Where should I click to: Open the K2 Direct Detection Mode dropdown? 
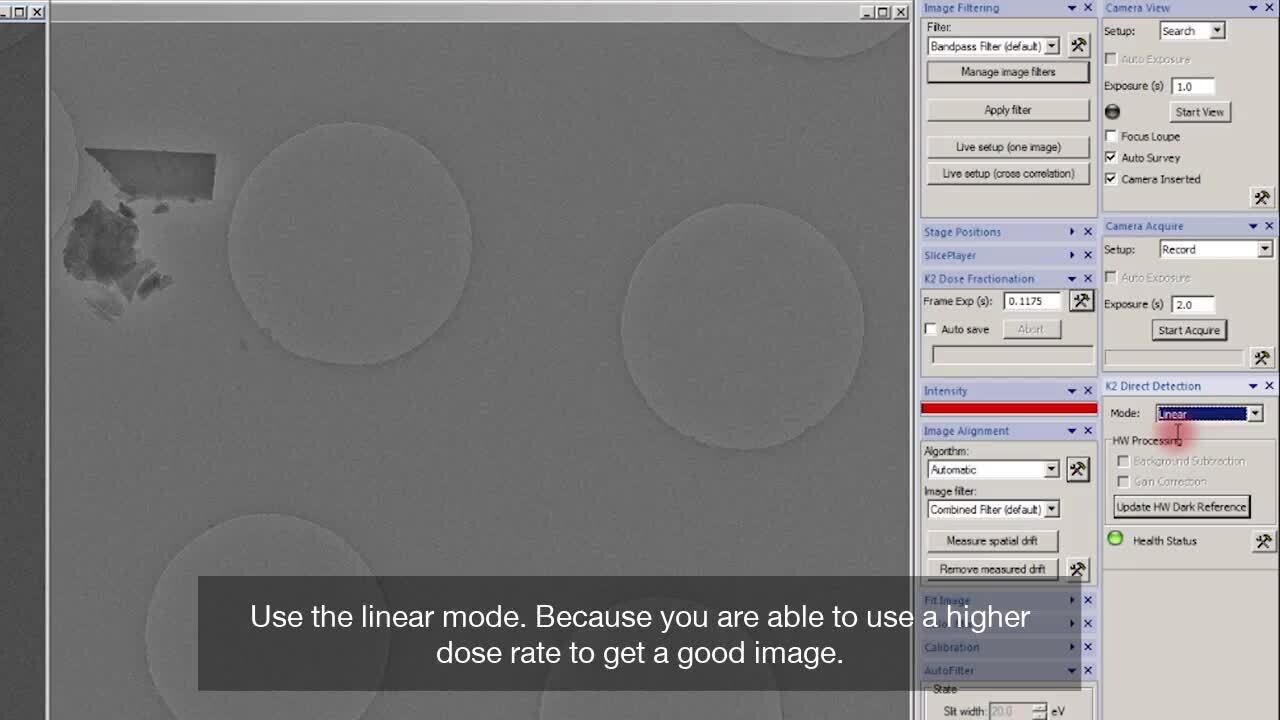pos(1255,414)
